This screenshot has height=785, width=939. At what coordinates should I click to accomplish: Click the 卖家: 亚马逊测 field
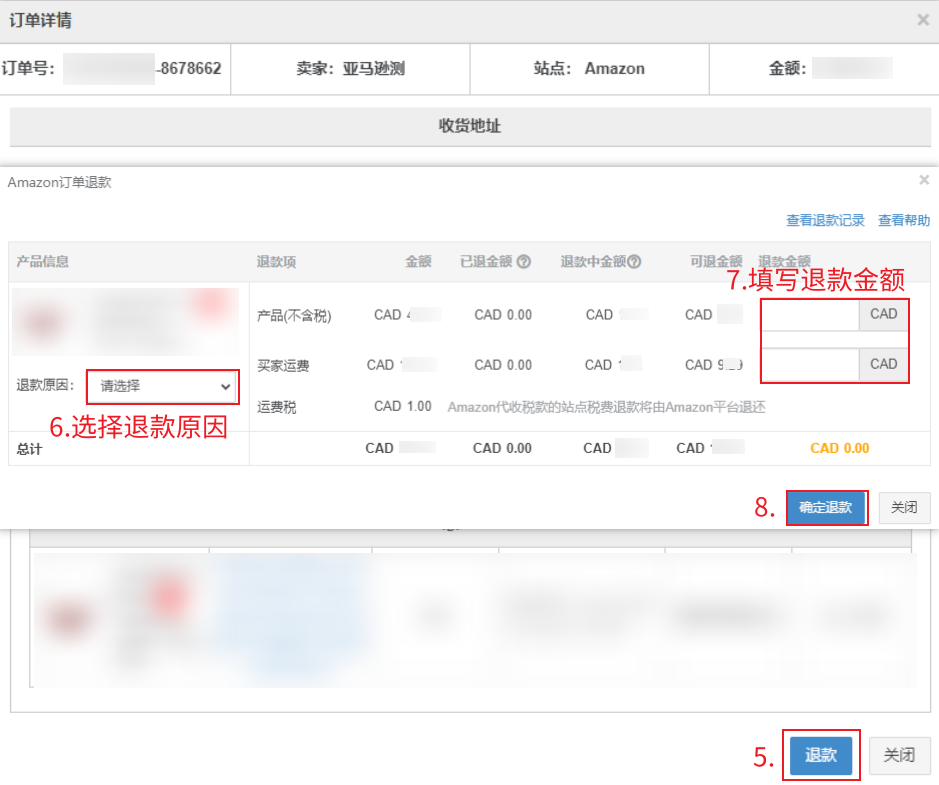point(351,69)
